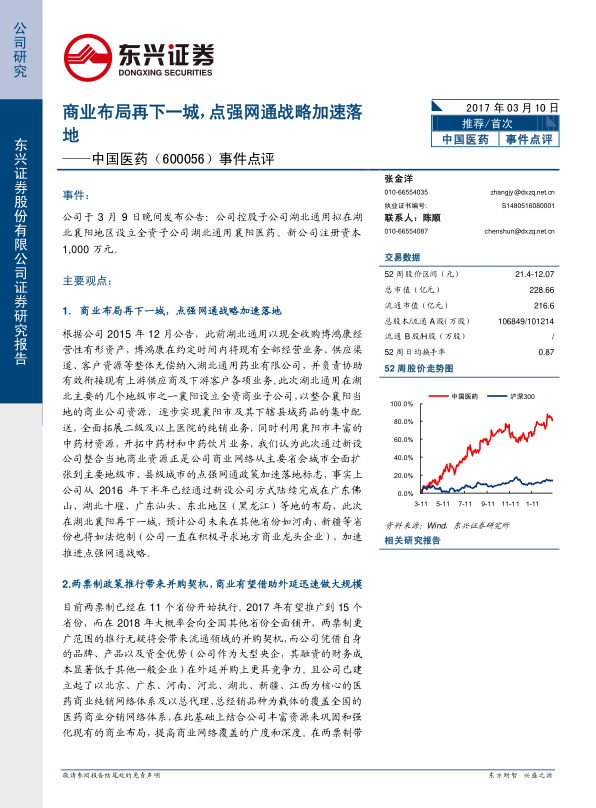Viewport: 596px width, 808px height.
Task: Click email chenshun@dxzq.net.cn
Action: click(x=520, y=231)
